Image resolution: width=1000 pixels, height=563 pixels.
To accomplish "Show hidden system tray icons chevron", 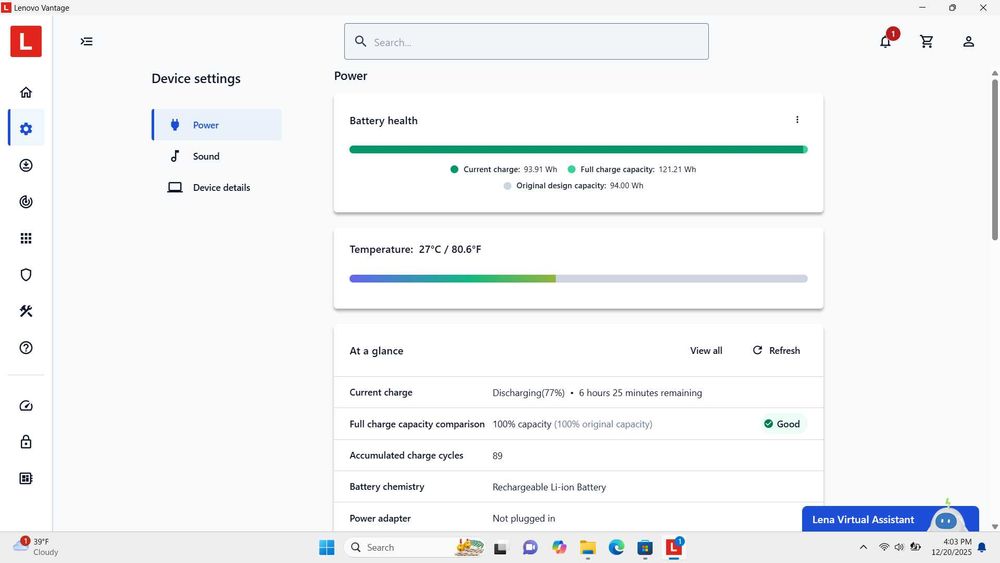I will point(863,547).
